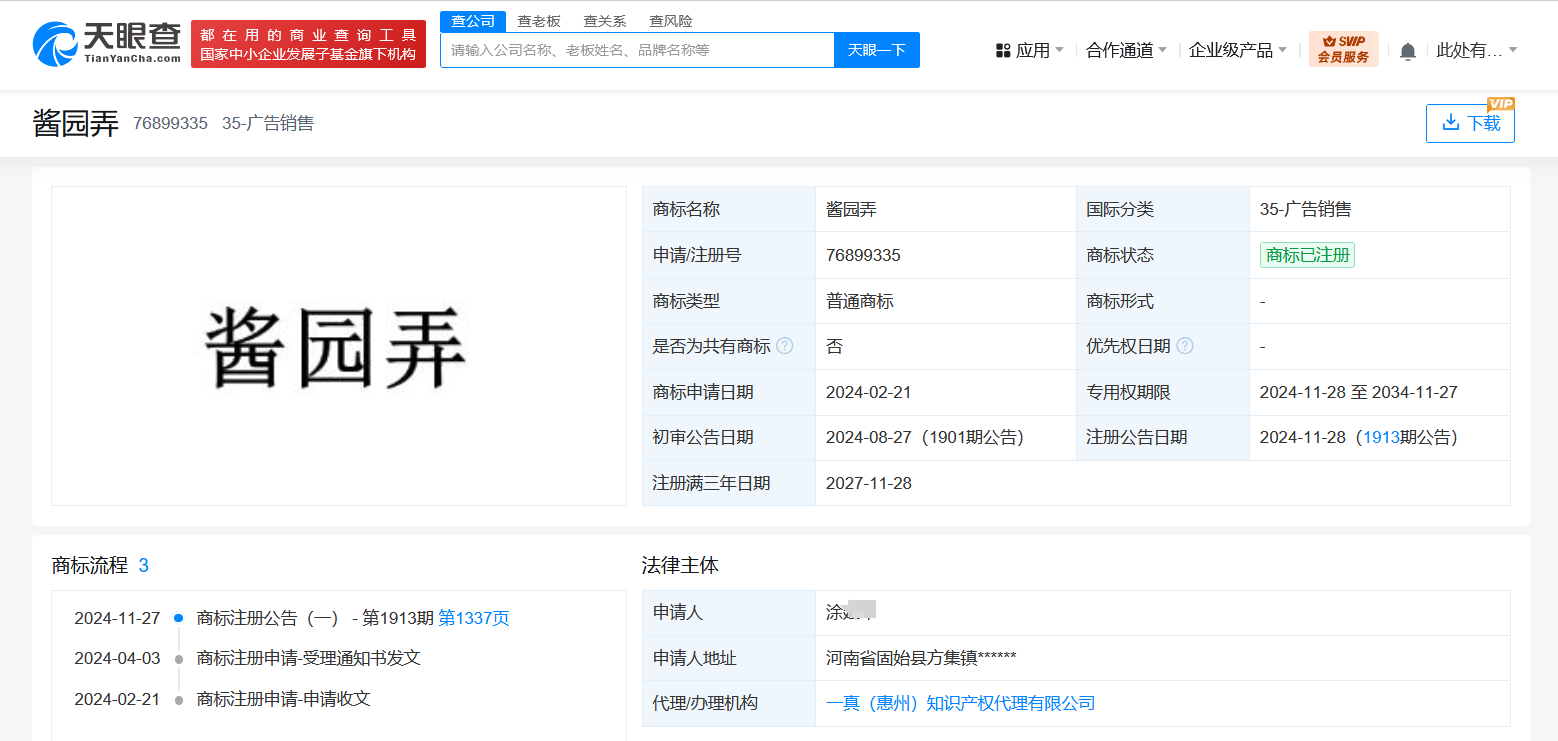This screenshot has height=741, width=1558.
Task: Click help icon beside 是否为共有商标
Action: [x=785, y=346]
